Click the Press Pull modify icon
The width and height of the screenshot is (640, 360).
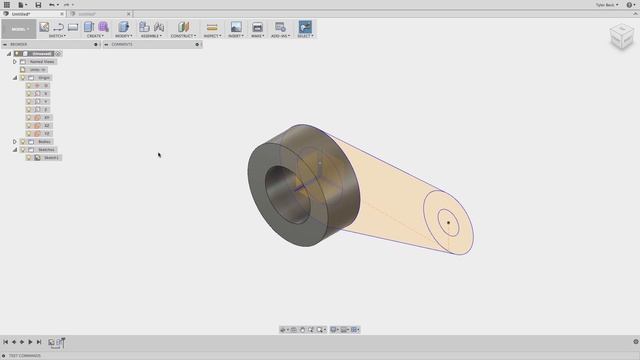[123, 27]
